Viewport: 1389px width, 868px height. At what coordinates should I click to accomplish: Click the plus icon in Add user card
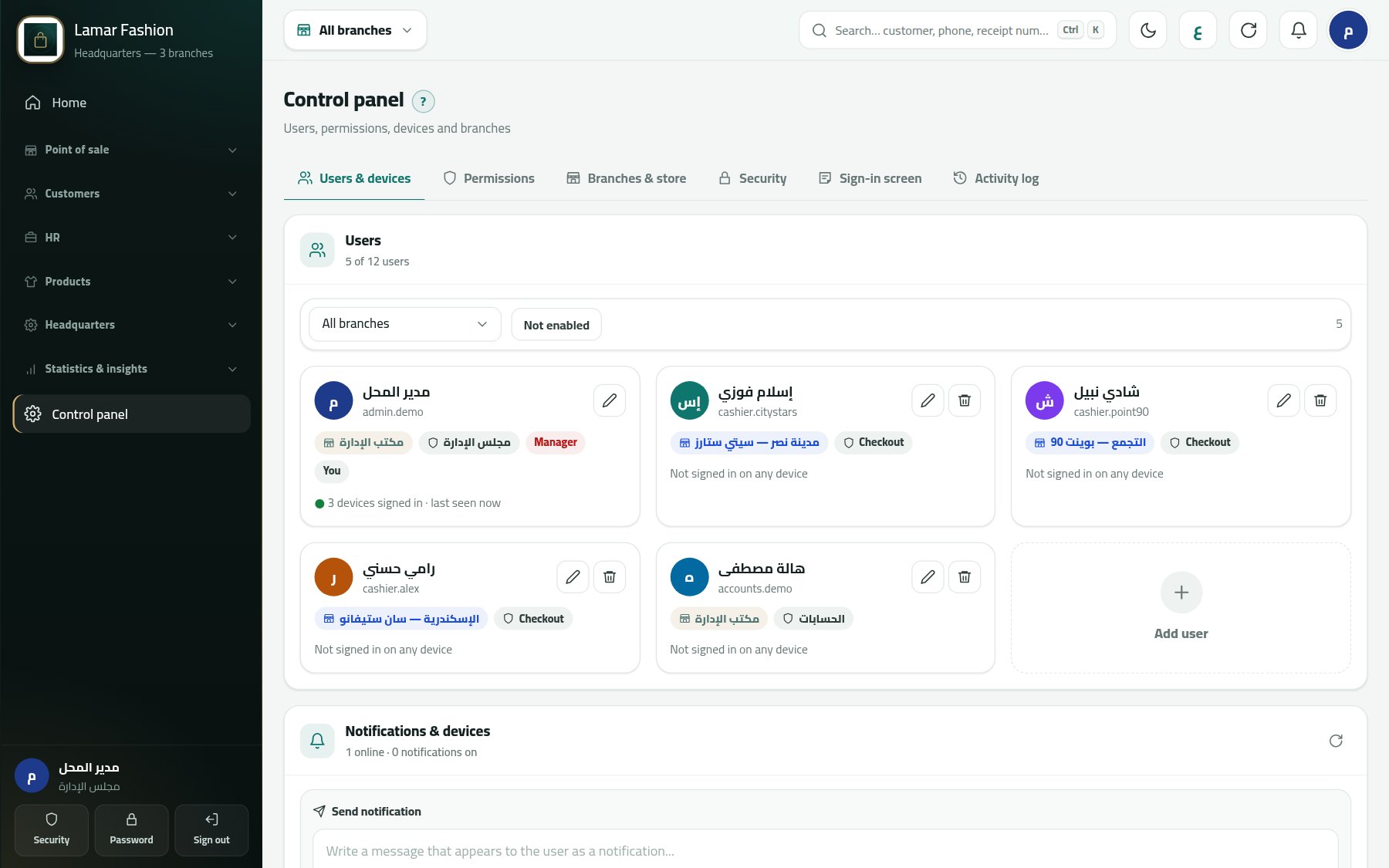[1181, 593]
